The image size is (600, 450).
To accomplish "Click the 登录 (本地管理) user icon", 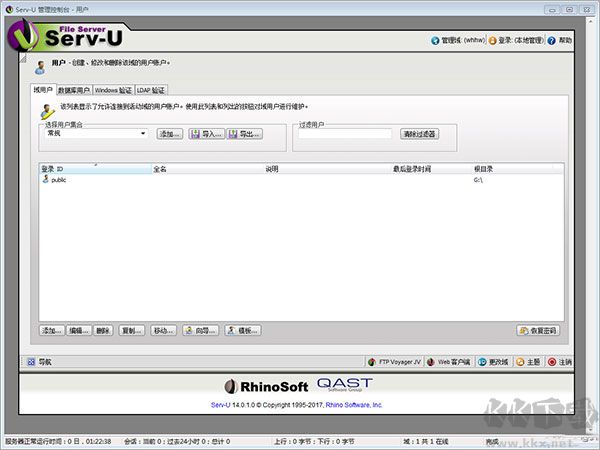I will tap(492, 41).
